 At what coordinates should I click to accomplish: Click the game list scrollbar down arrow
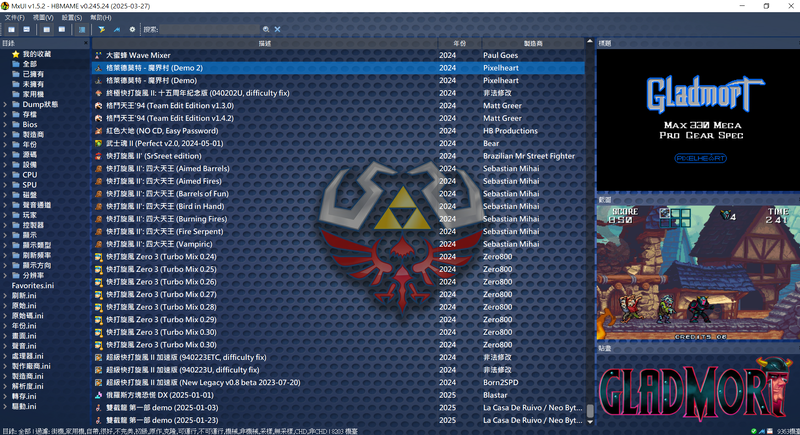point(590,422)
